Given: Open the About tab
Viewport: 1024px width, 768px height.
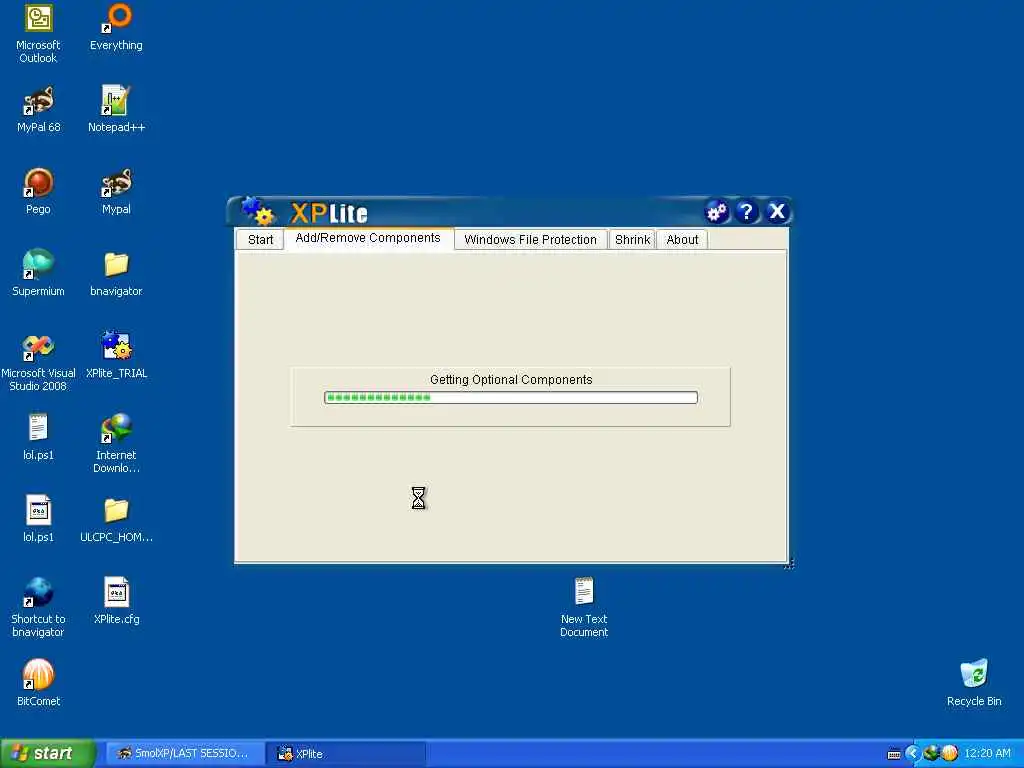Looking at the screenshot, I should (x=682, y=240).
